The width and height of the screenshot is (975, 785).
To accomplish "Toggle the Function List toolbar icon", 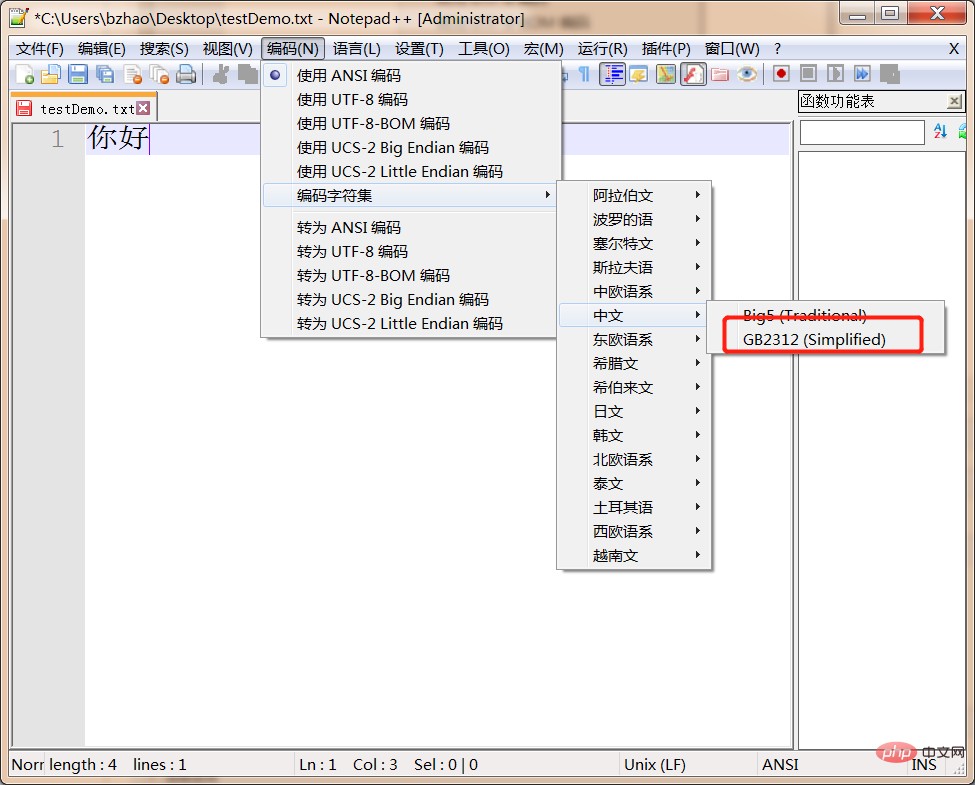I will pyautogui.click(x=693, y=75).
